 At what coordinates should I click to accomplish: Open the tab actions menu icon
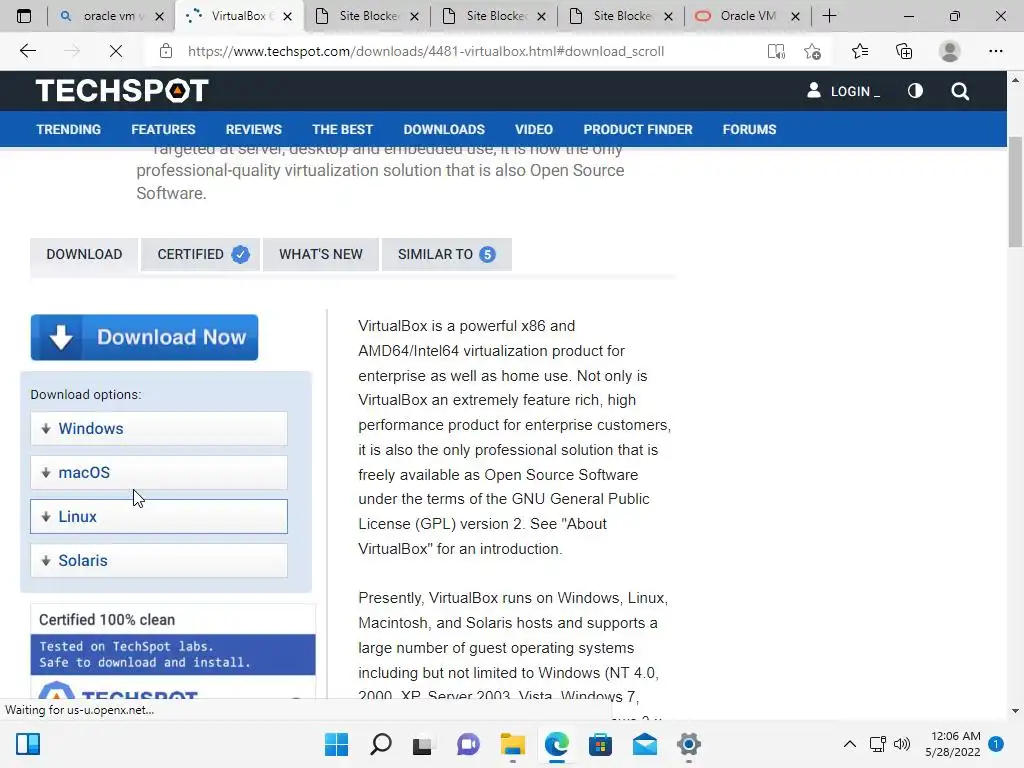point(24,16)
